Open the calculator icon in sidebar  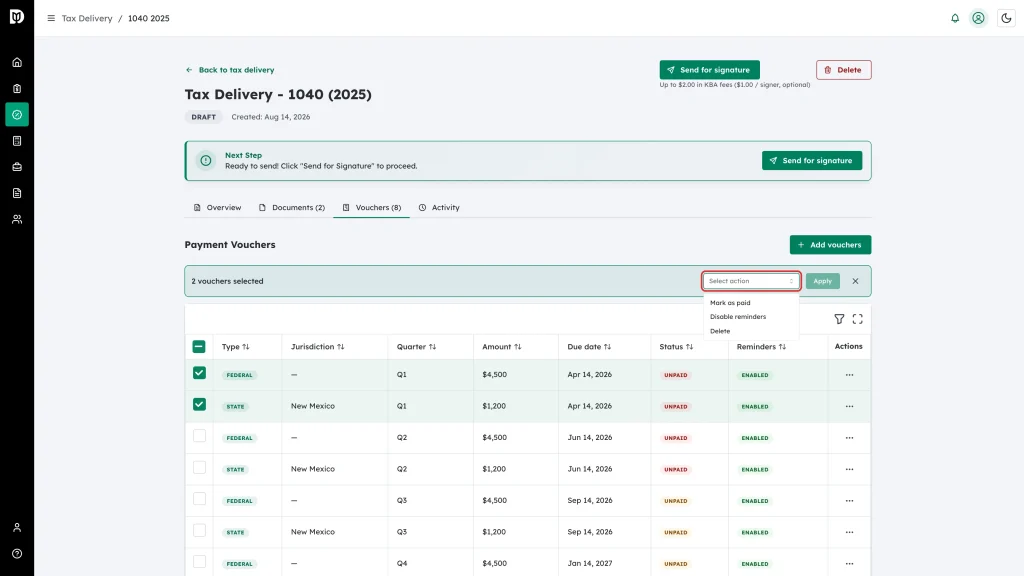17,141
